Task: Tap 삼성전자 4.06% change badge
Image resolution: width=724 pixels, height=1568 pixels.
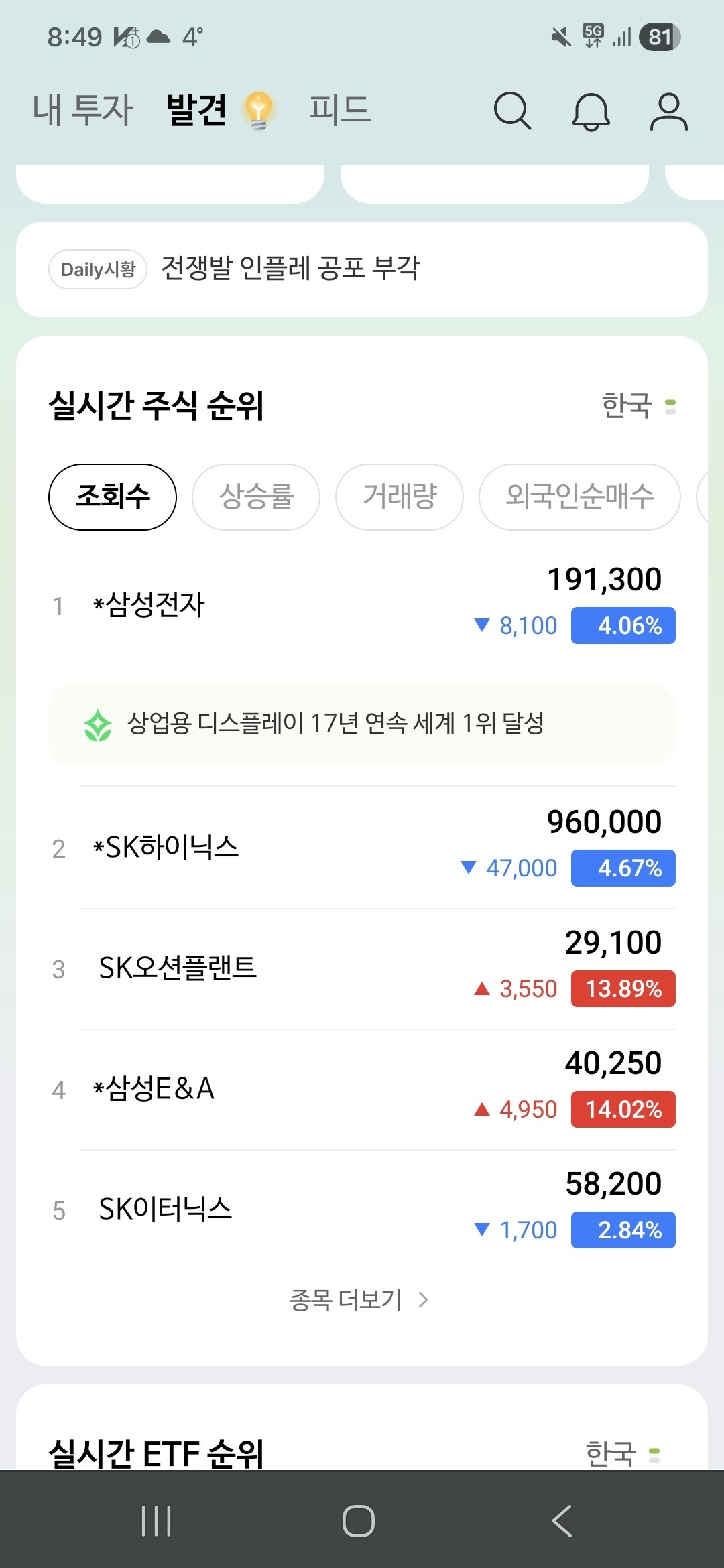Action: click(x=623, y=626)
